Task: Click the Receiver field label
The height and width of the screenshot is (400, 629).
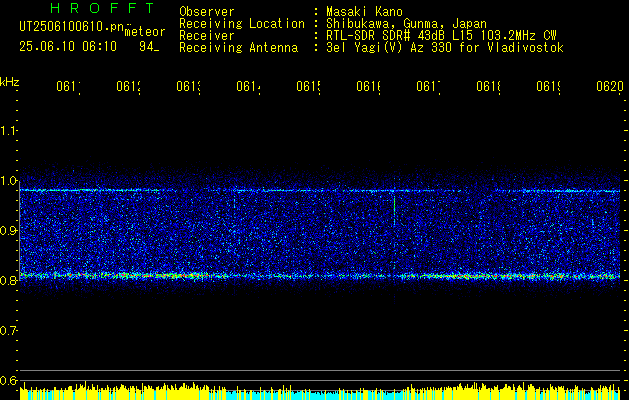Action: pos(207,36)
